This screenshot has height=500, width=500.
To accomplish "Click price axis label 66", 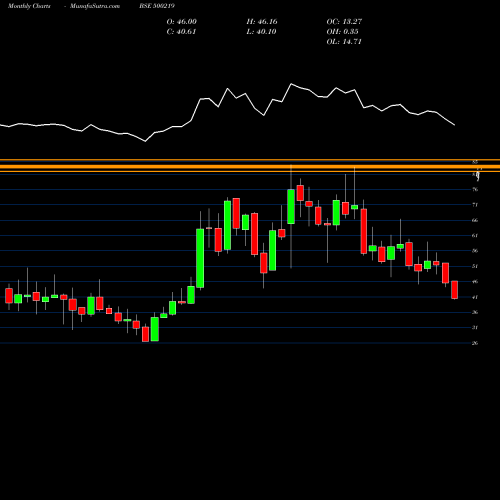I will pos(475,220).
